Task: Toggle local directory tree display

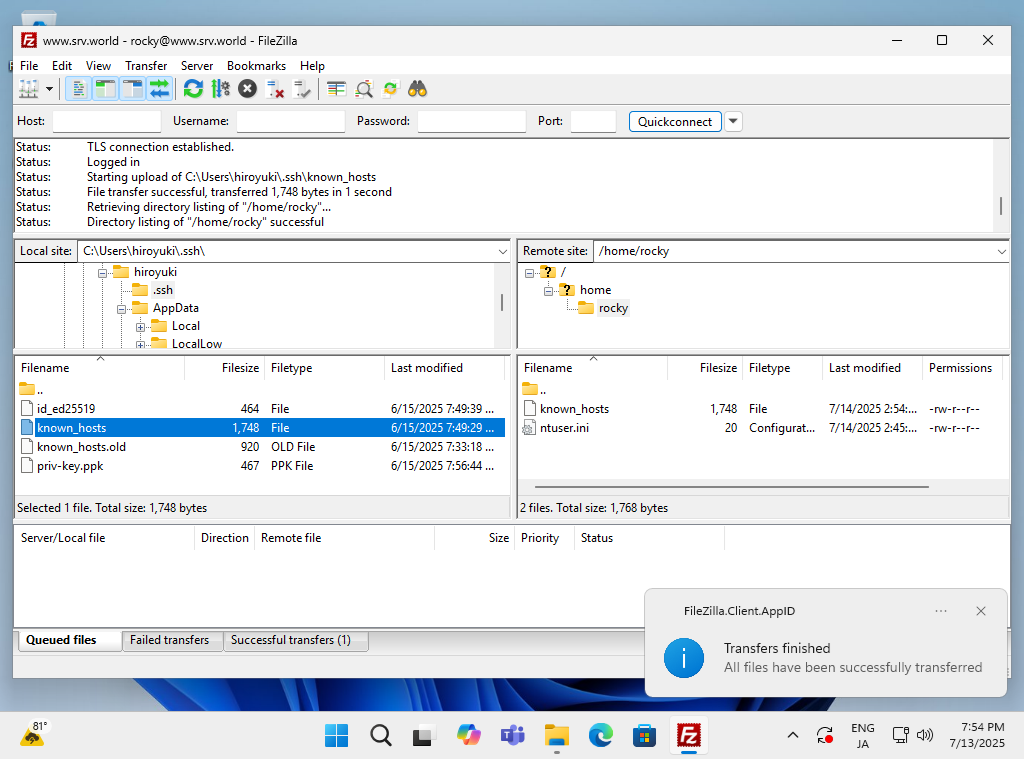Action: [x=105, y=89]
